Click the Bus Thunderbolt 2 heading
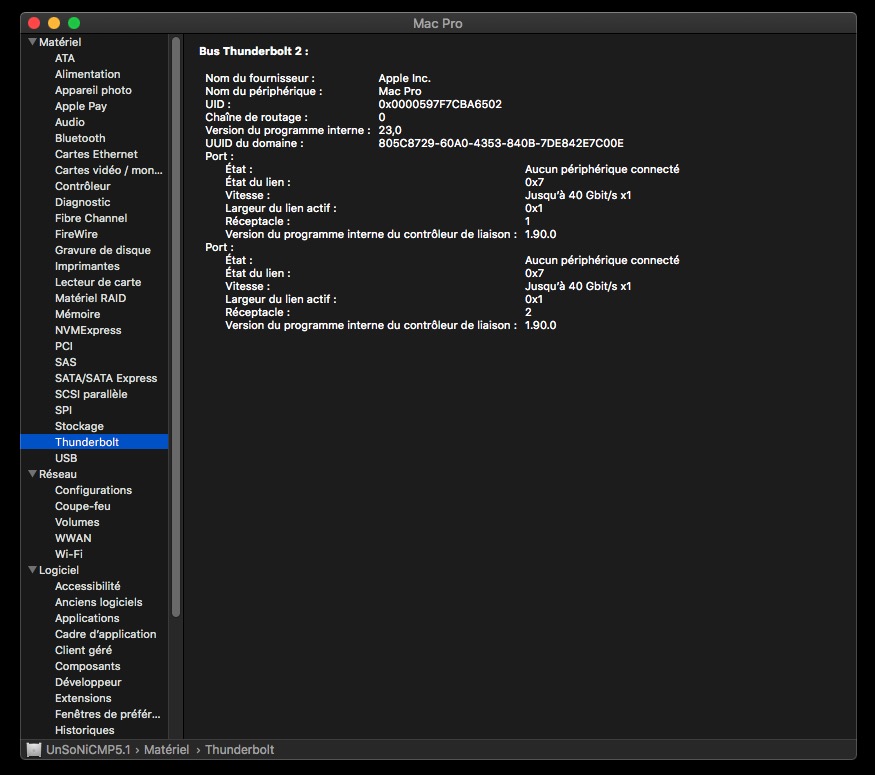Screen dimensions: 875x775 pos(254,51)
